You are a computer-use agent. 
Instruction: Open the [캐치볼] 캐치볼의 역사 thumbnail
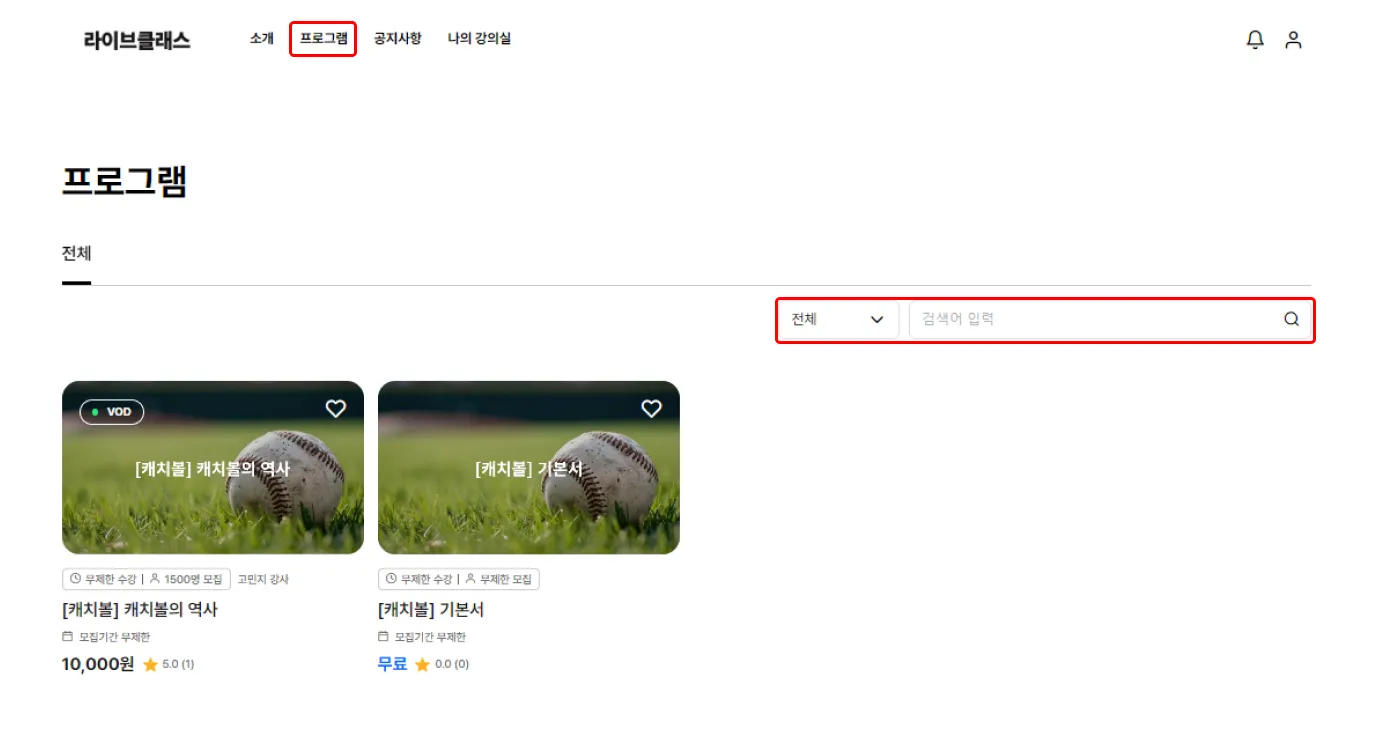coord(213,467)
